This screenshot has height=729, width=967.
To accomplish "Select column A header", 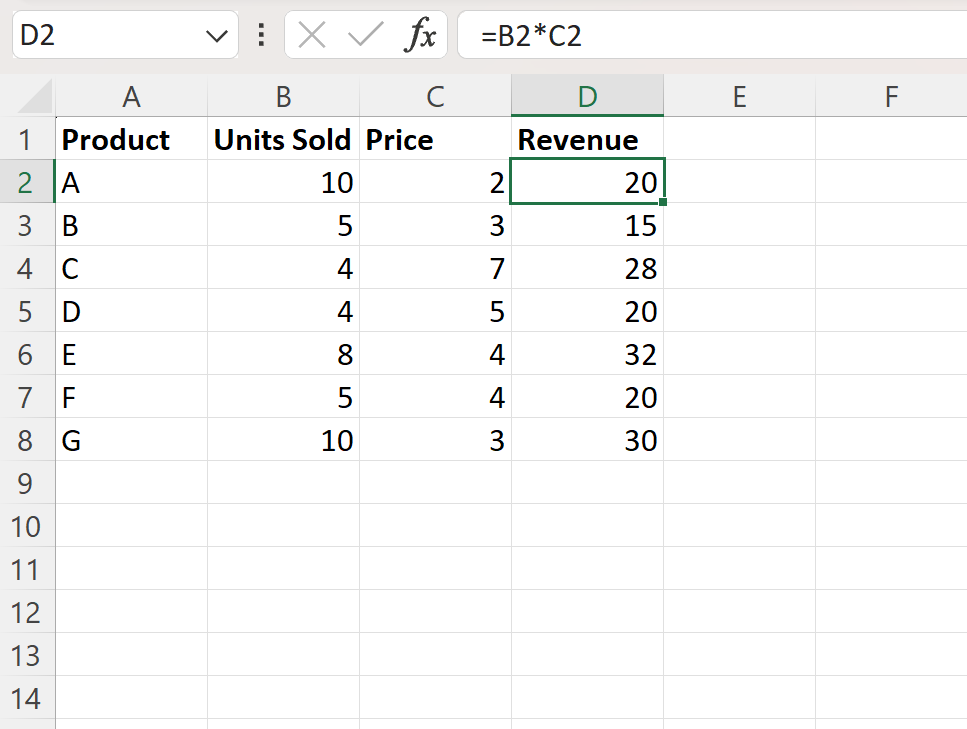I will click(x=132, y=97).
